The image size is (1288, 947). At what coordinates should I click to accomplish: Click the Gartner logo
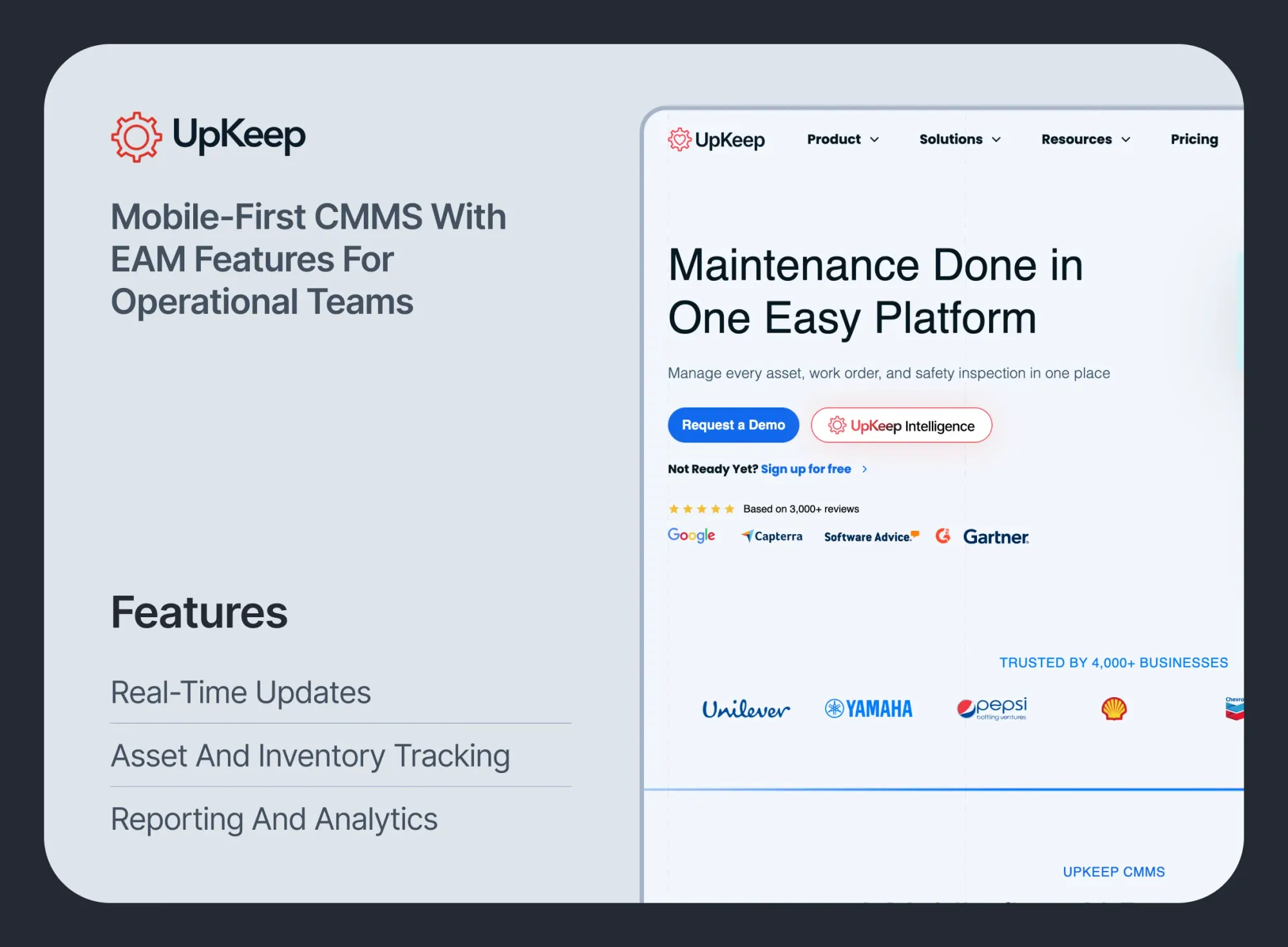click(996, 537)
